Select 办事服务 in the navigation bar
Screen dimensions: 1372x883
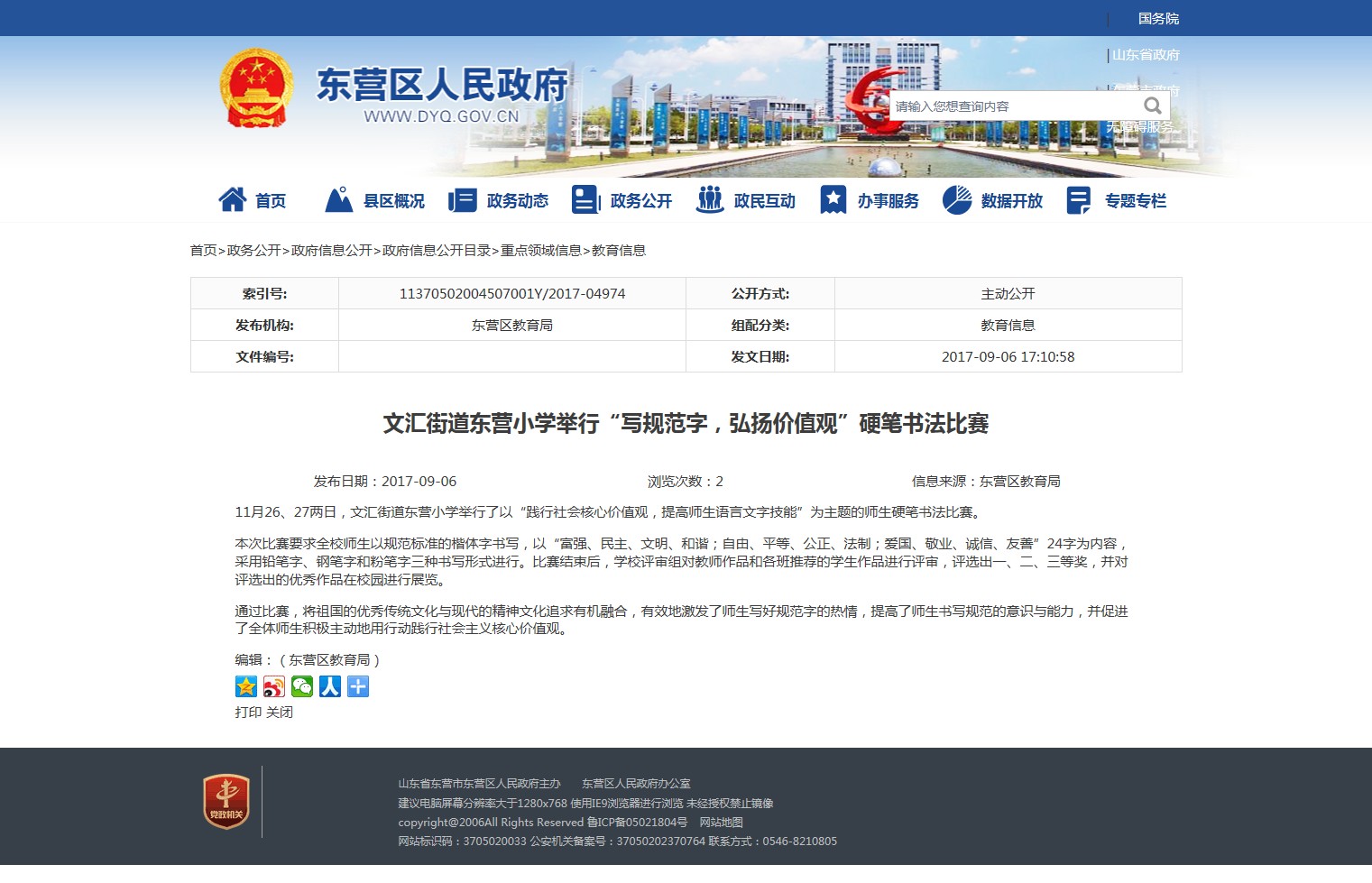click(870, 200)
